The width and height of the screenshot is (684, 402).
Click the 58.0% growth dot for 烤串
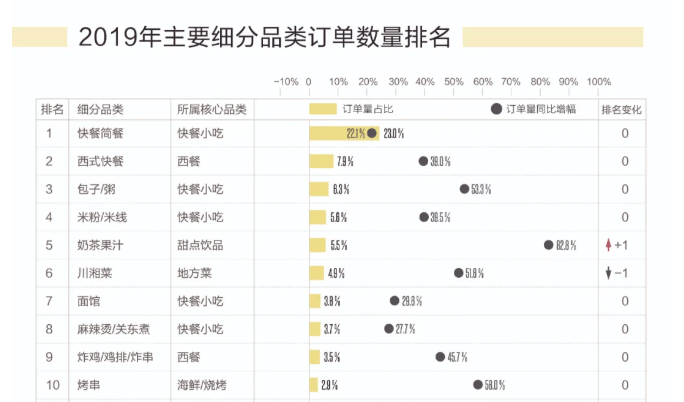tap(478, 385)
